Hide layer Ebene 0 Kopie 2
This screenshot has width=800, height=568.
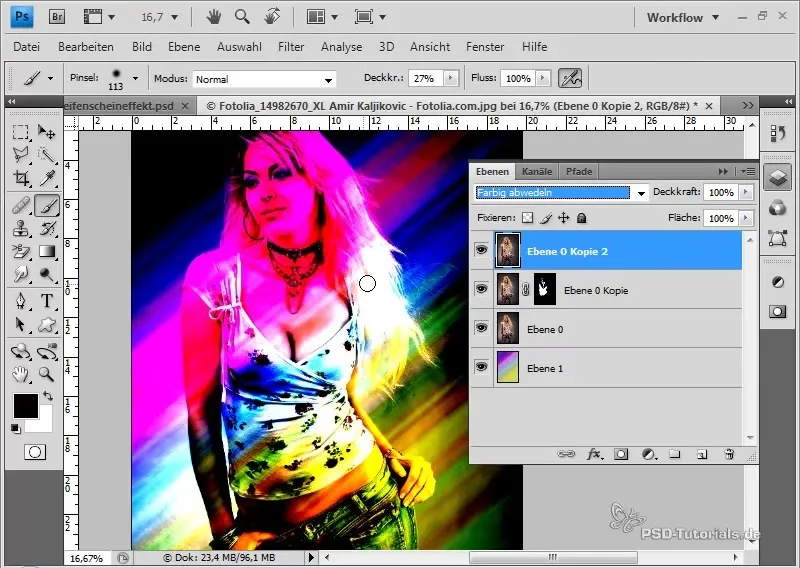point(481,250)
